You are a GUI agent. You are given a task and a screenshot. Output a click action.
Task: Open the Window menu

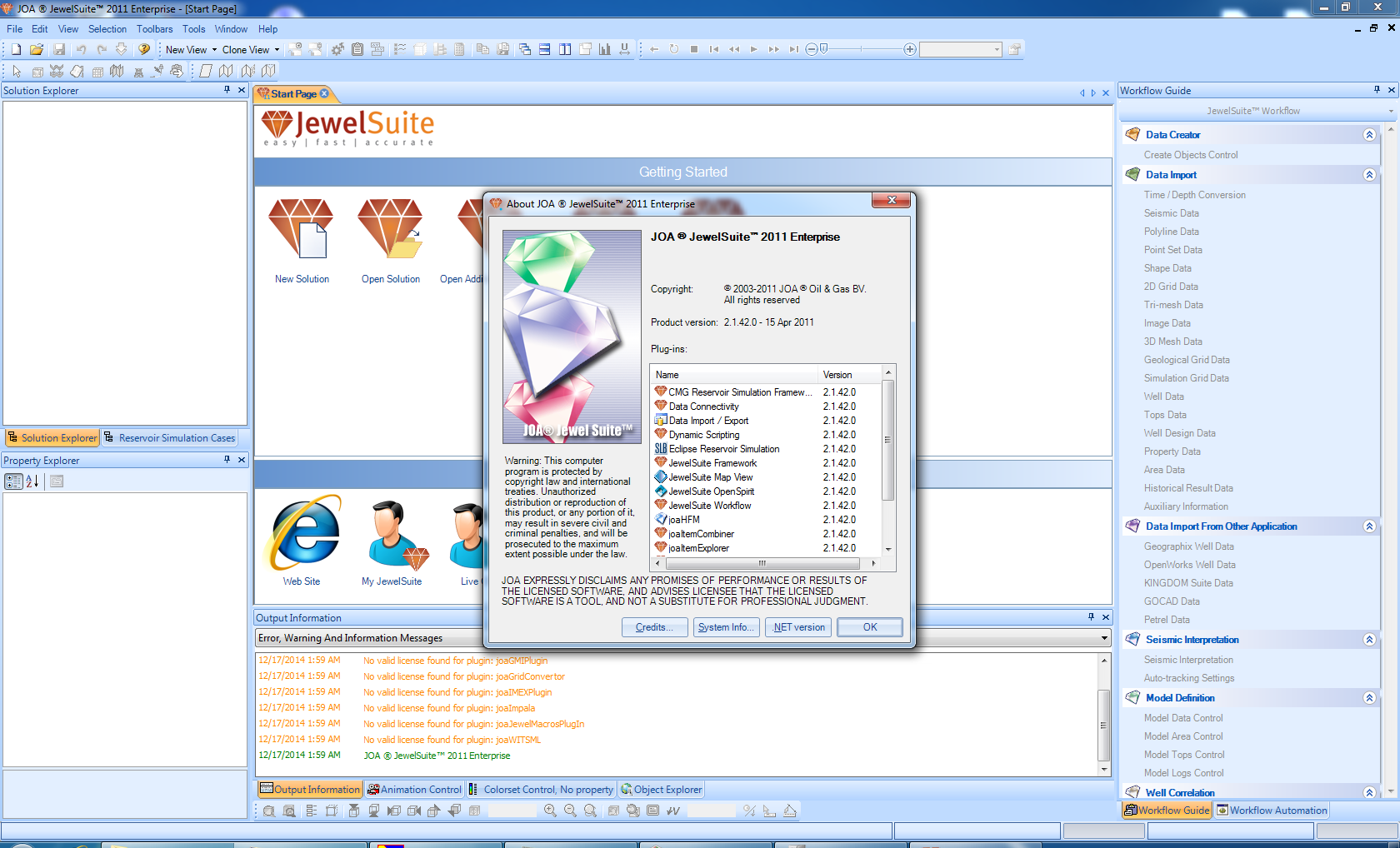tap(231, 29)
